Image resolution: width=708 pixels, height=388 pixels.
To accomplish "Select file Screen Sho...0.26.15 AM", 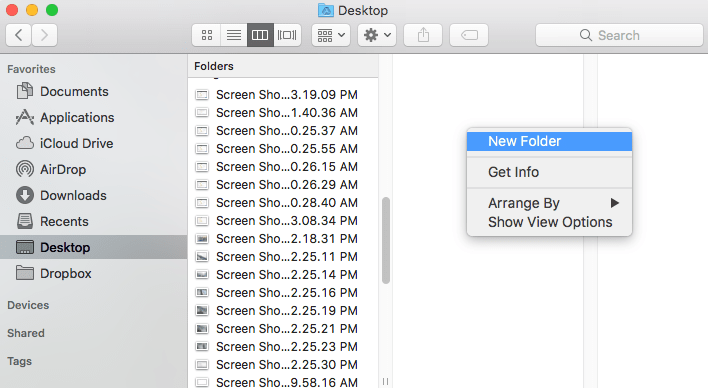I will coord(283,167).
